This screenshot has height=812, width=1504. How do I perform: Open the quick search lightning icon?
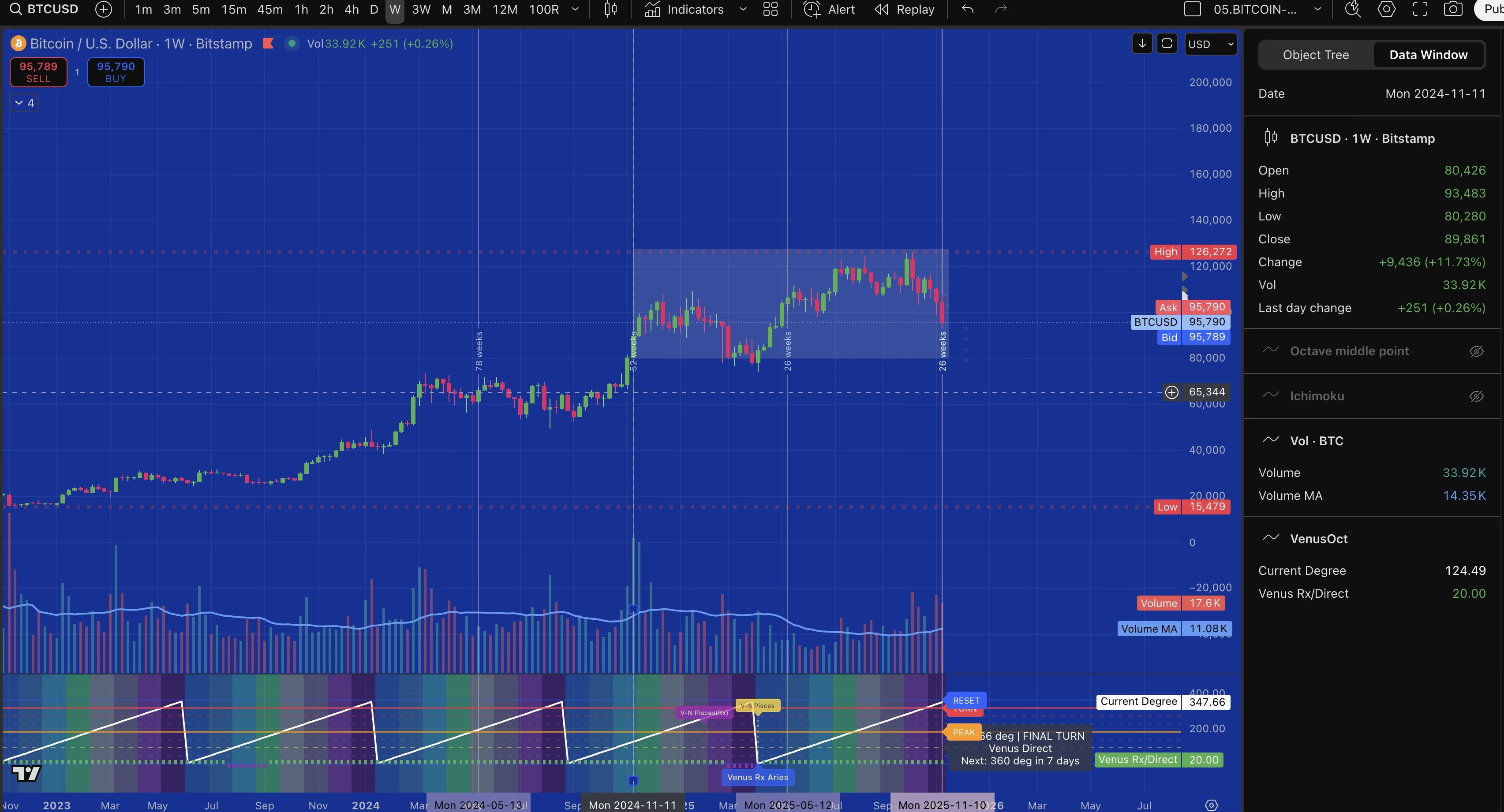click(1353, 9)
